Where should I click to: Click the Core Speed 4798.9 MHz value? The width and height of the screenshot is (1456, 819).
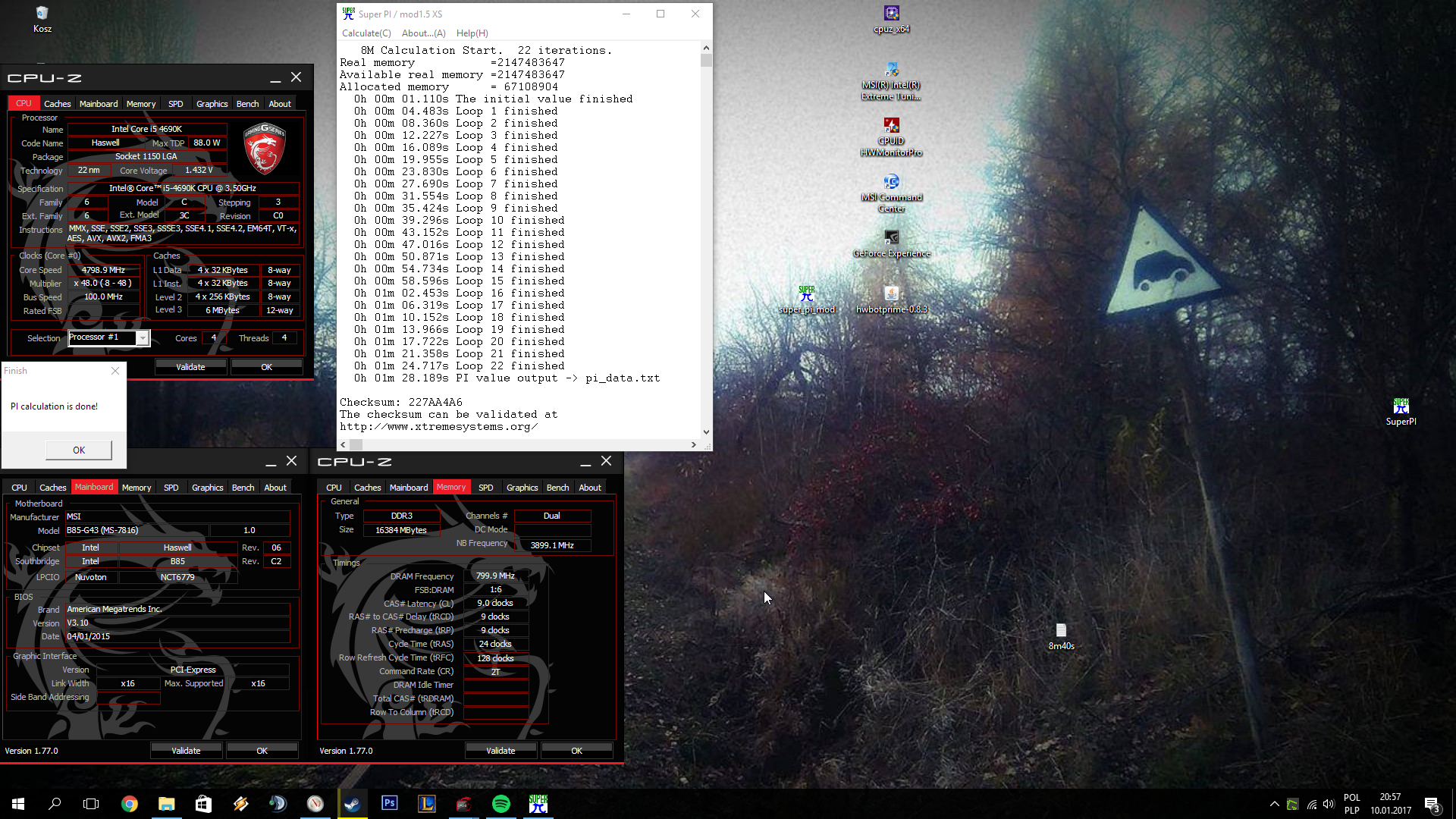103,270
